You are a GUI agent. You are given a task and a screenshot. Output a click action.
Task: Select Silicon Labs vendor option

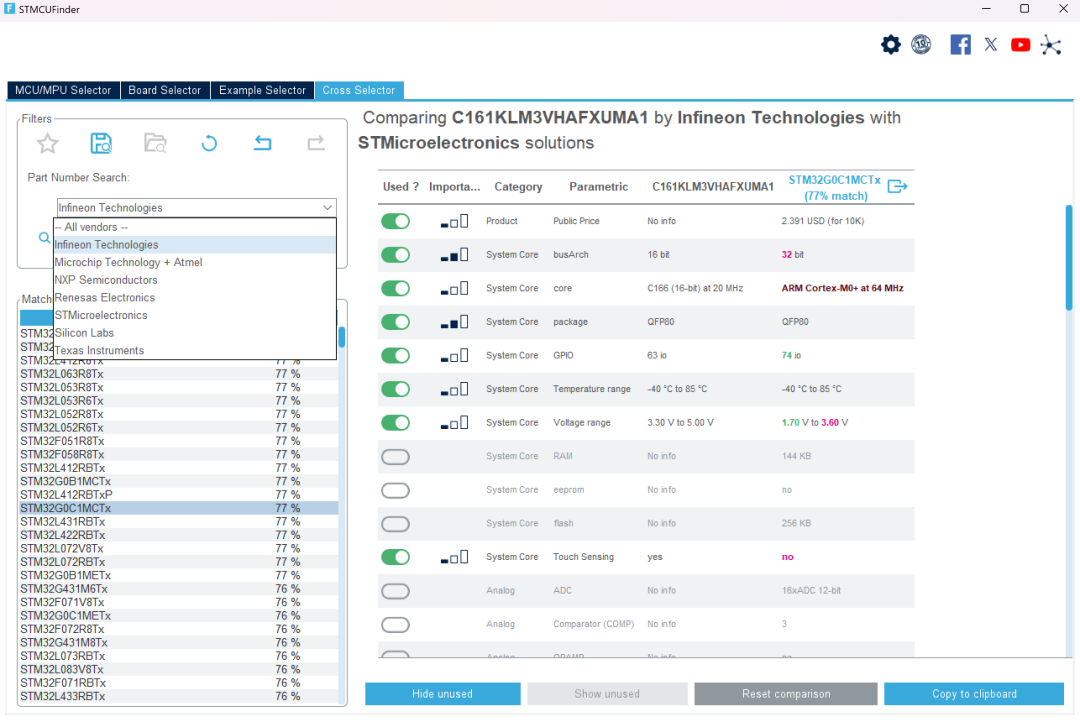coord(195,333)
